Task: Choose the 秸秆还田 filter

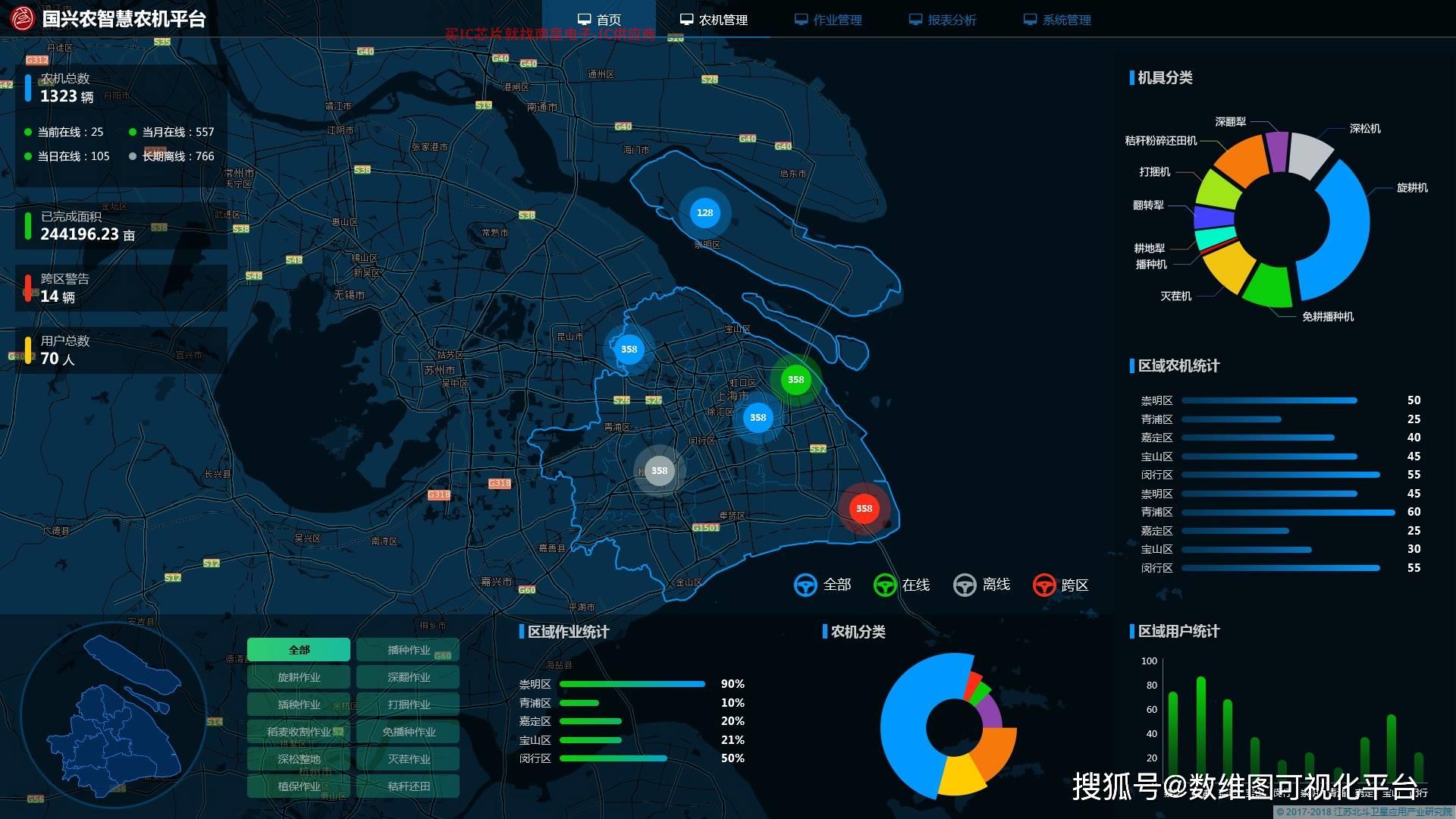Action: pyautogui.click(x=408, y=786)
